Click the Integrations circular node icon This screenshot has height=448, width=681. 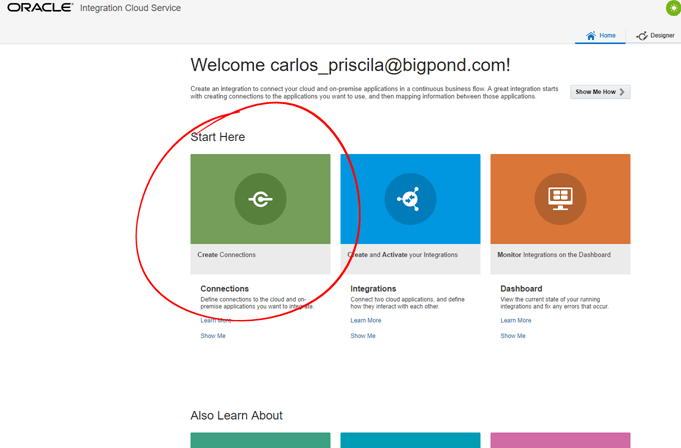[410, 199]
